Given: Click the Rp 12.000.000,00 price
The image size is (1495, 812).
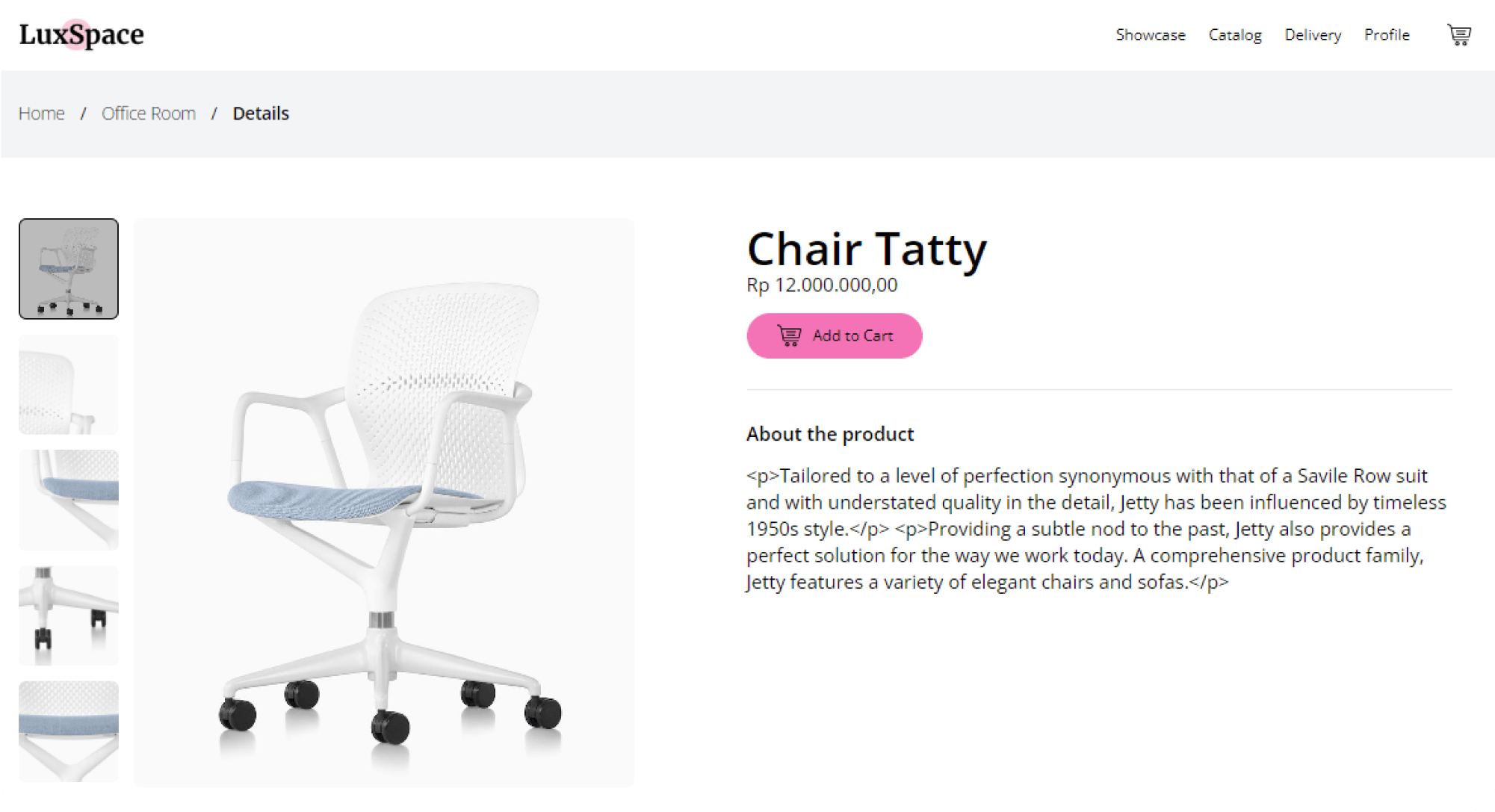Looking at the screenshot, I should [x=822, y=285].
